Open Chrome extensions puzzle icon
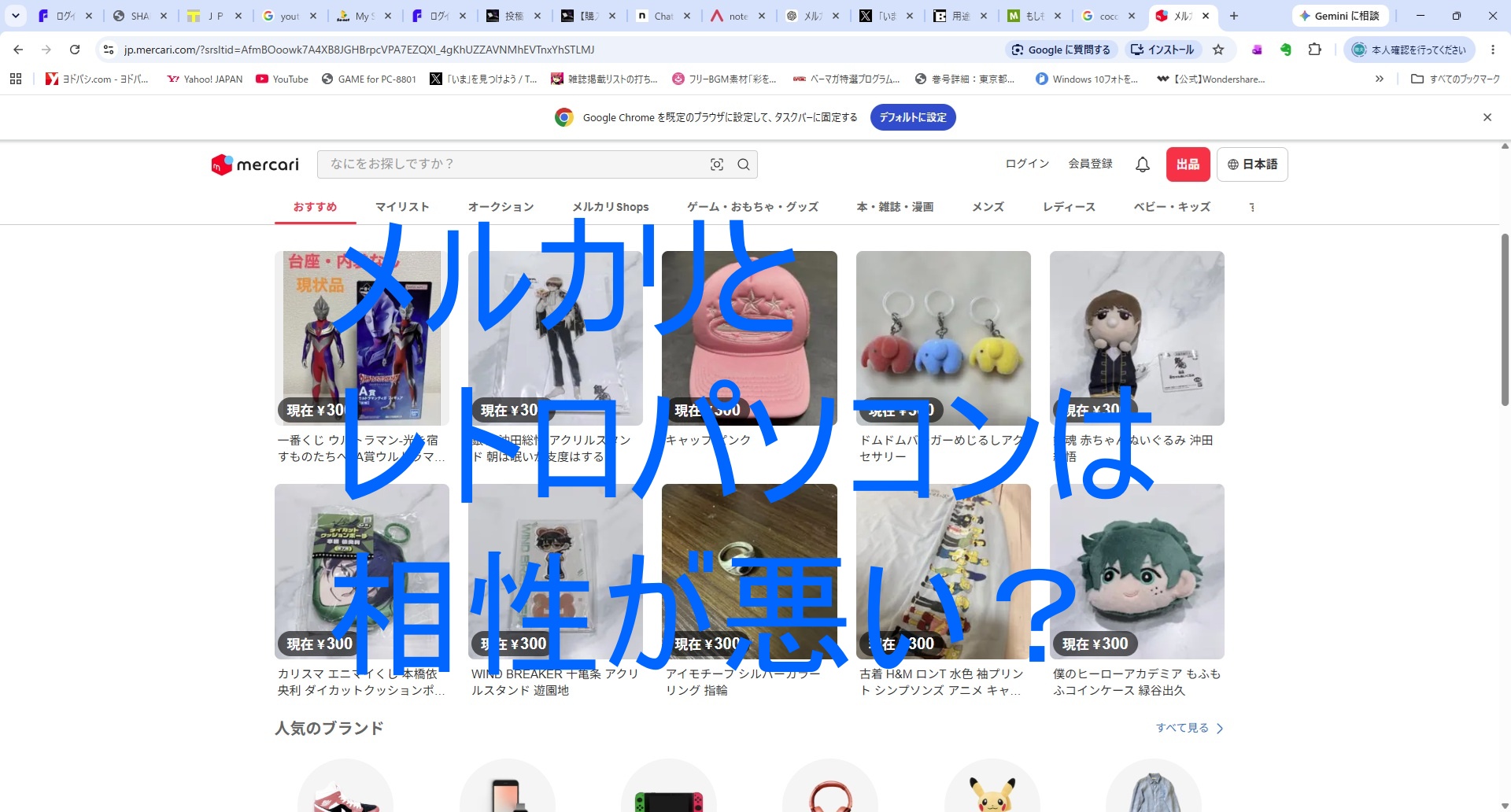Viewport: 1511px width, 812px height. pyautogui.click(x=1314, y=50)
